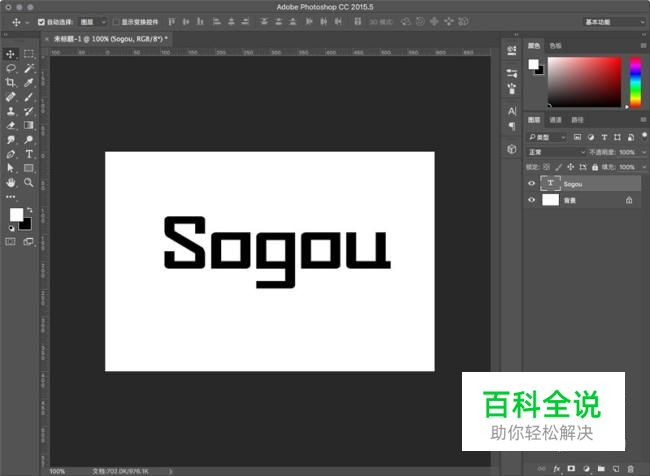Viewport: 650px width, 476px height.
Task: Toggle lock image pixels brush icon
Action: [559, 167]
